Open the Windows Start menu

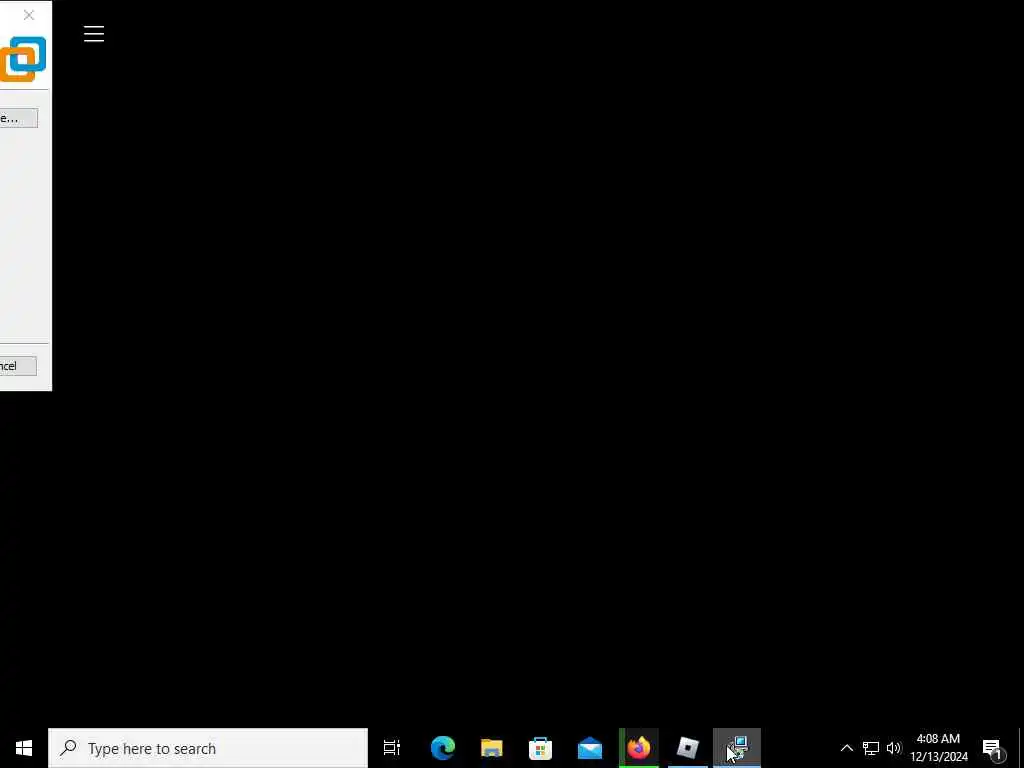tap(24, 748)
